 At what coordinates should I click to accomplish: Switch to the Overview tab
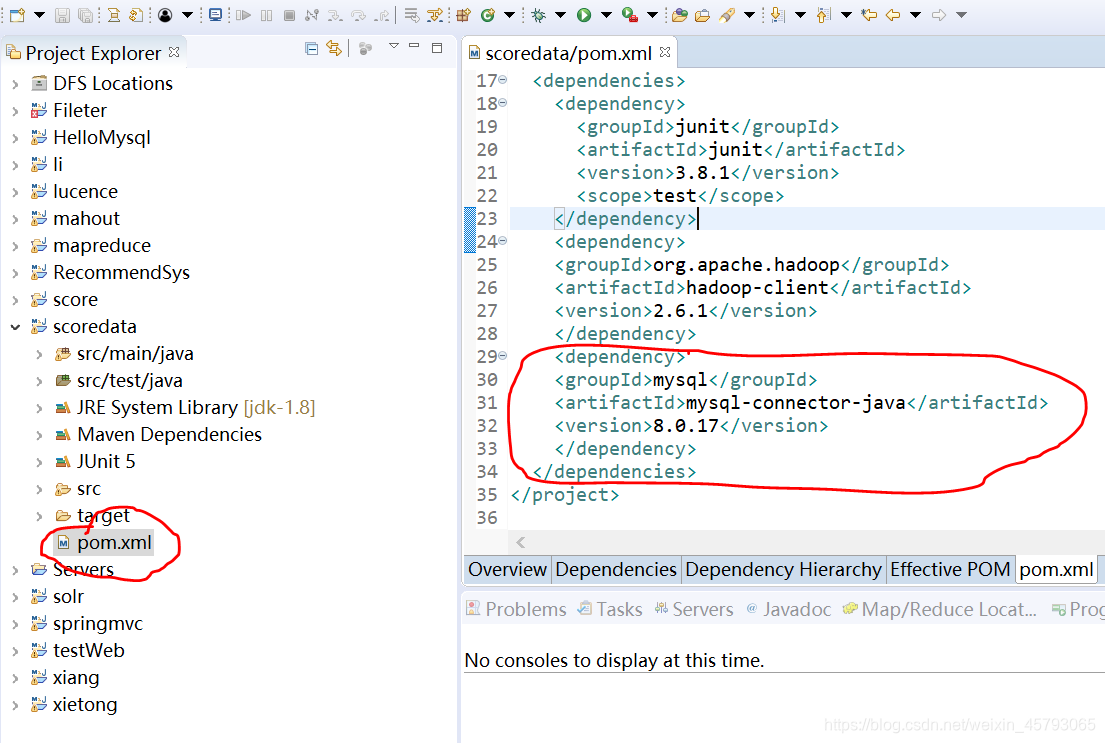point(507,570)
